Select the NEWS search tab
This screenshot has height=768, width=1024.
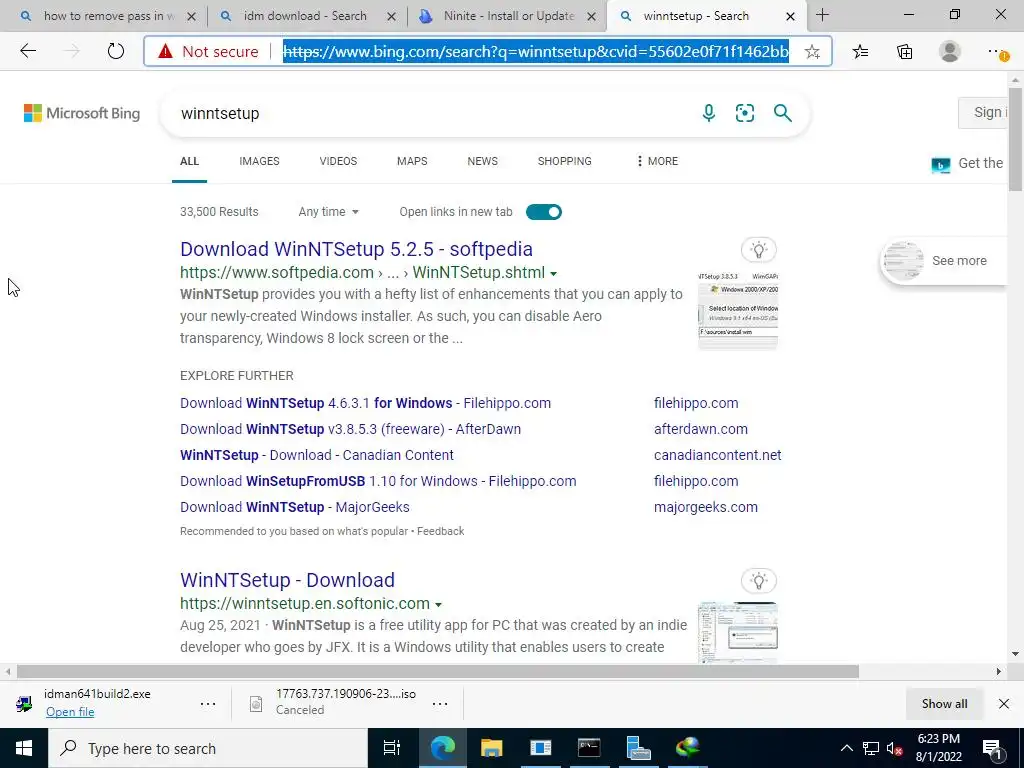483,161
